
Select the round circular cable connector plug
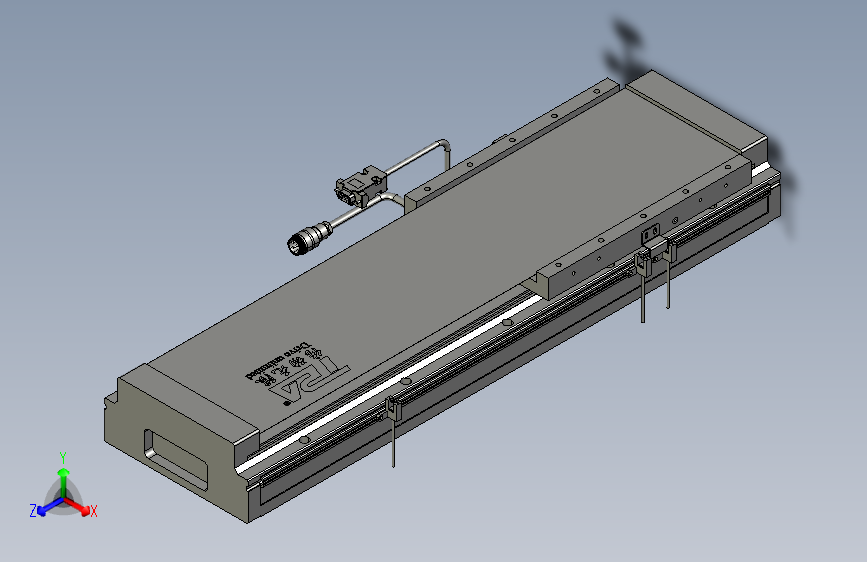308,238
